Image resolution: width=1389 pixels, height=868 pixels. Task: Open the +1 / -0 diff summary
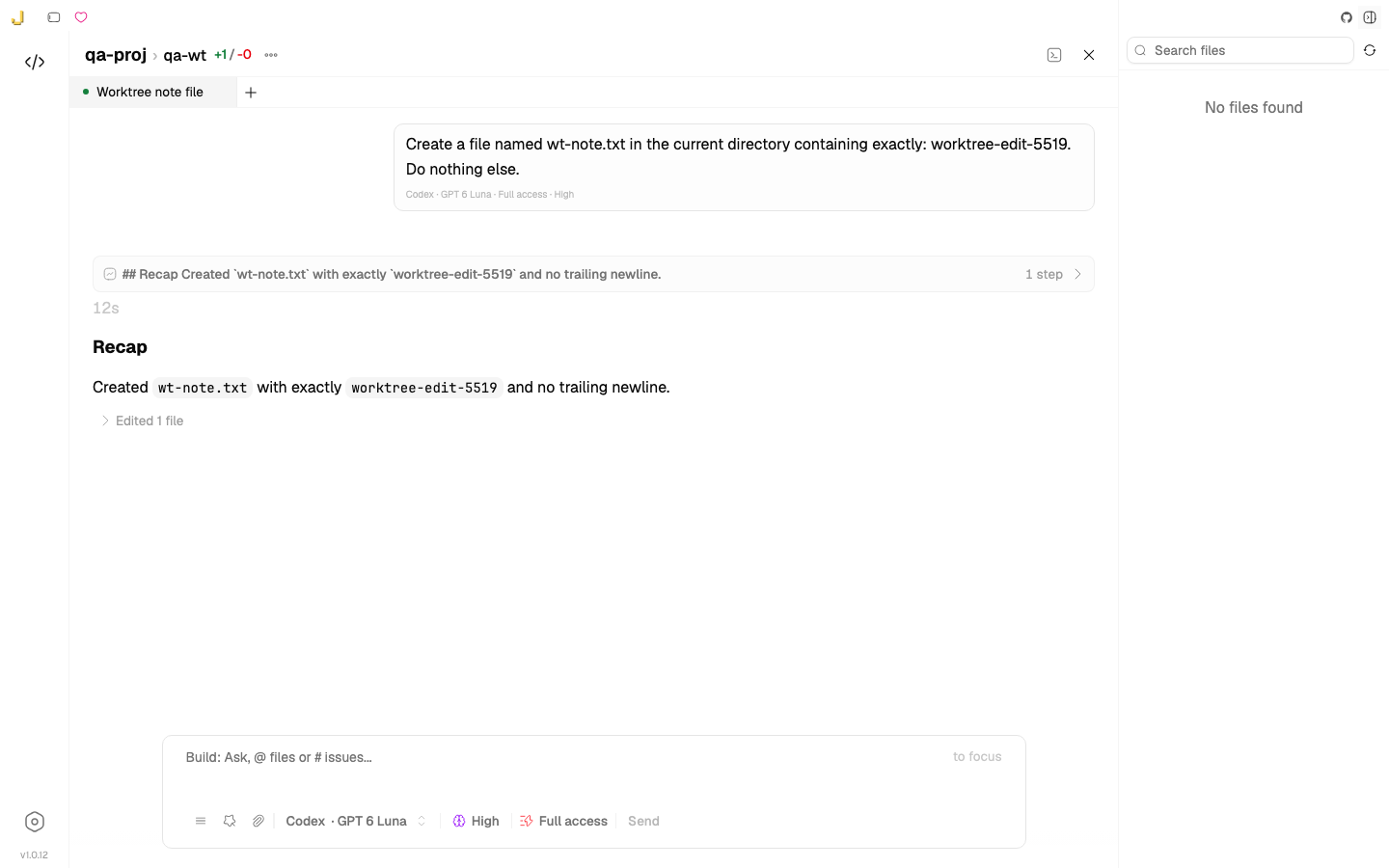click(x=232, y=55)
